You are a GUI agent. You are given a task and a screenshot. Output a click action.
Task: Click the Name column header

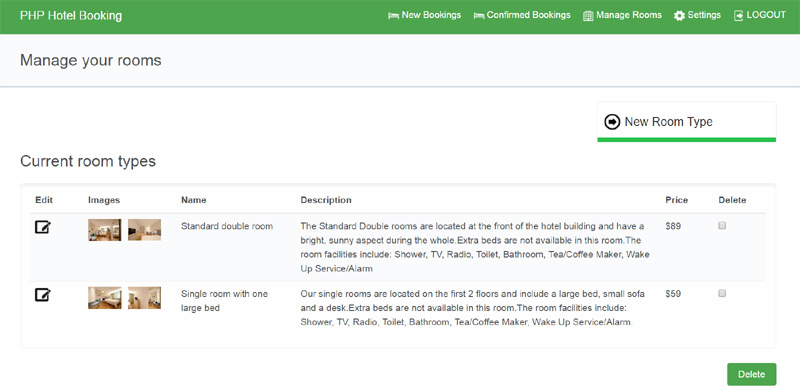click(x=194, y=200)
